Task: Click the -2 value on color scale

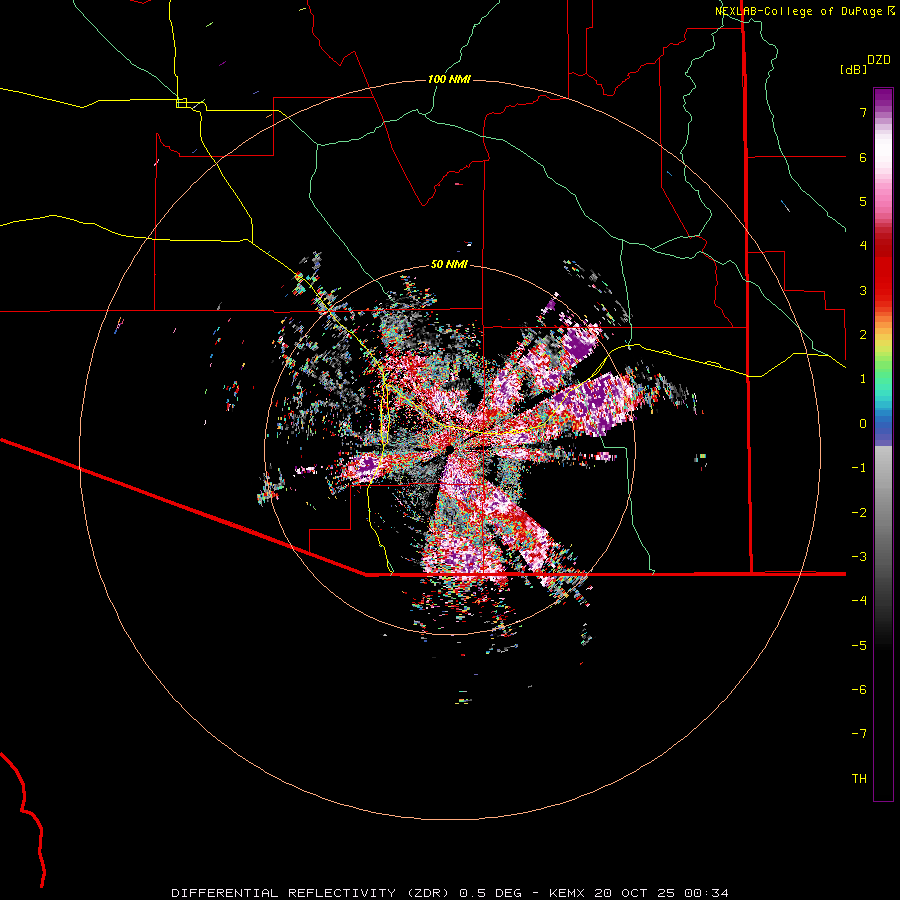Action: point(859,513)
